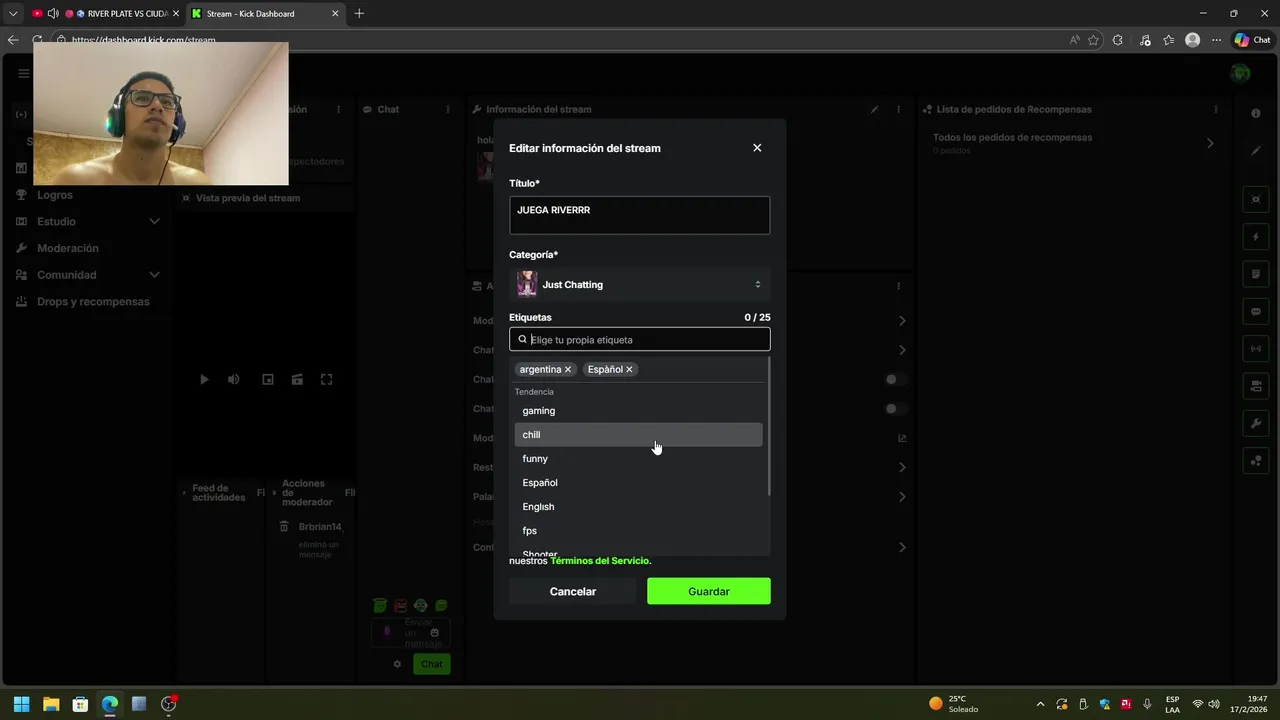Play the stream preview
Image resolution: width=1280 pixels, height=720 pixels.
click(204, 380)
